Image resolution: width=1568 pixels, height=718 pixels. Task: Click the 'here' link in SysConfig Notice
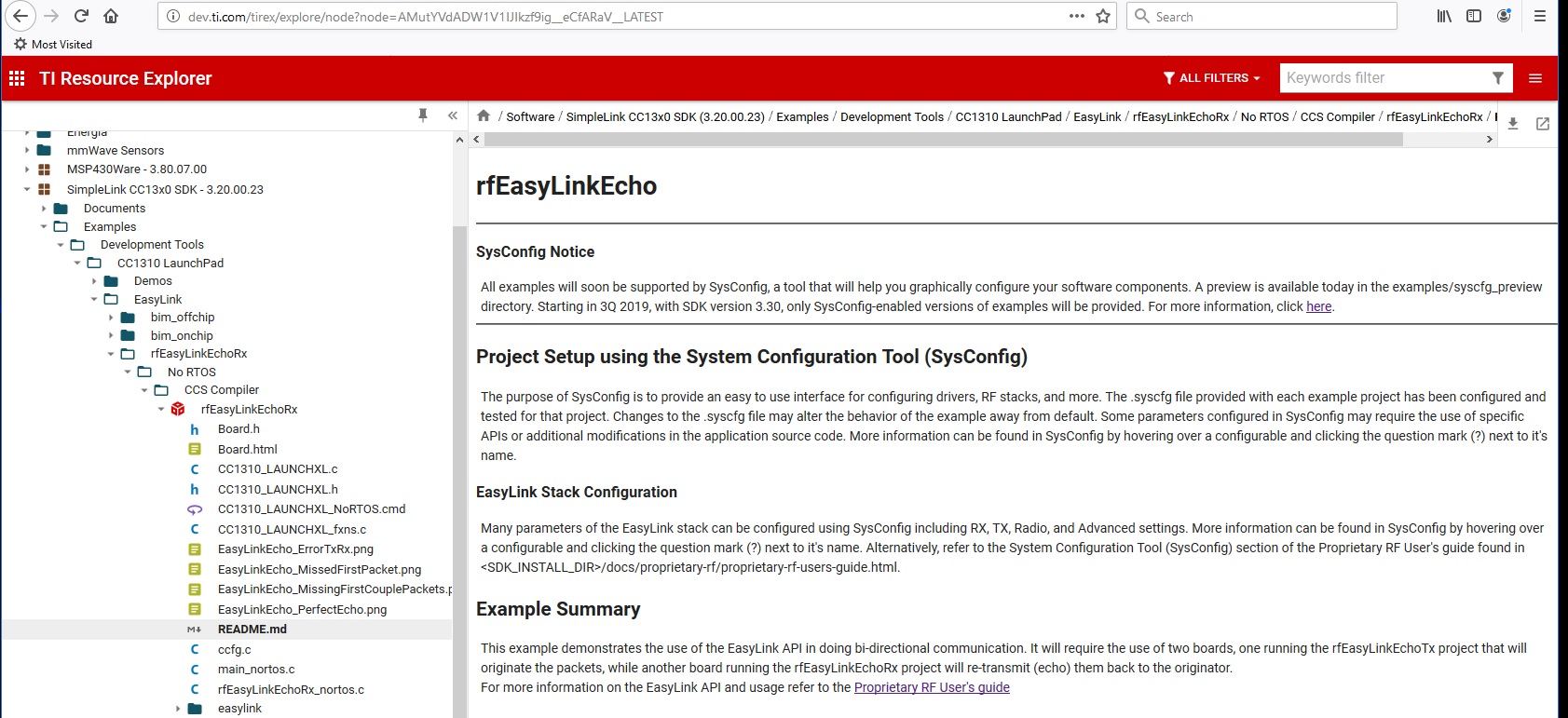(1318, 306)
